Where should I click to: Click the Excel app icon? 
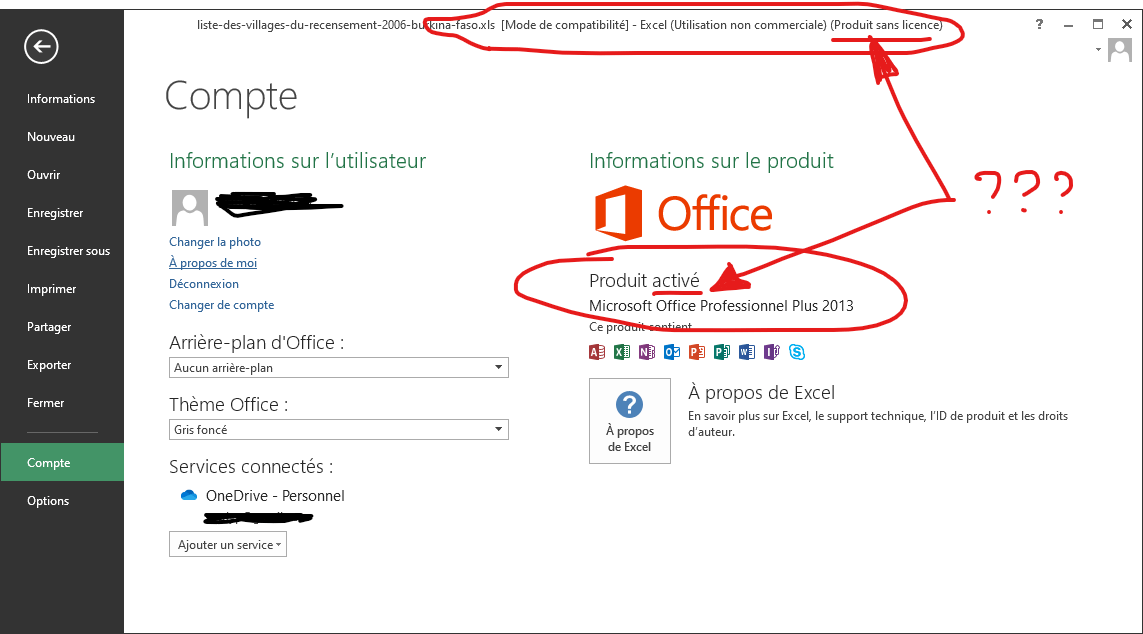622,353
